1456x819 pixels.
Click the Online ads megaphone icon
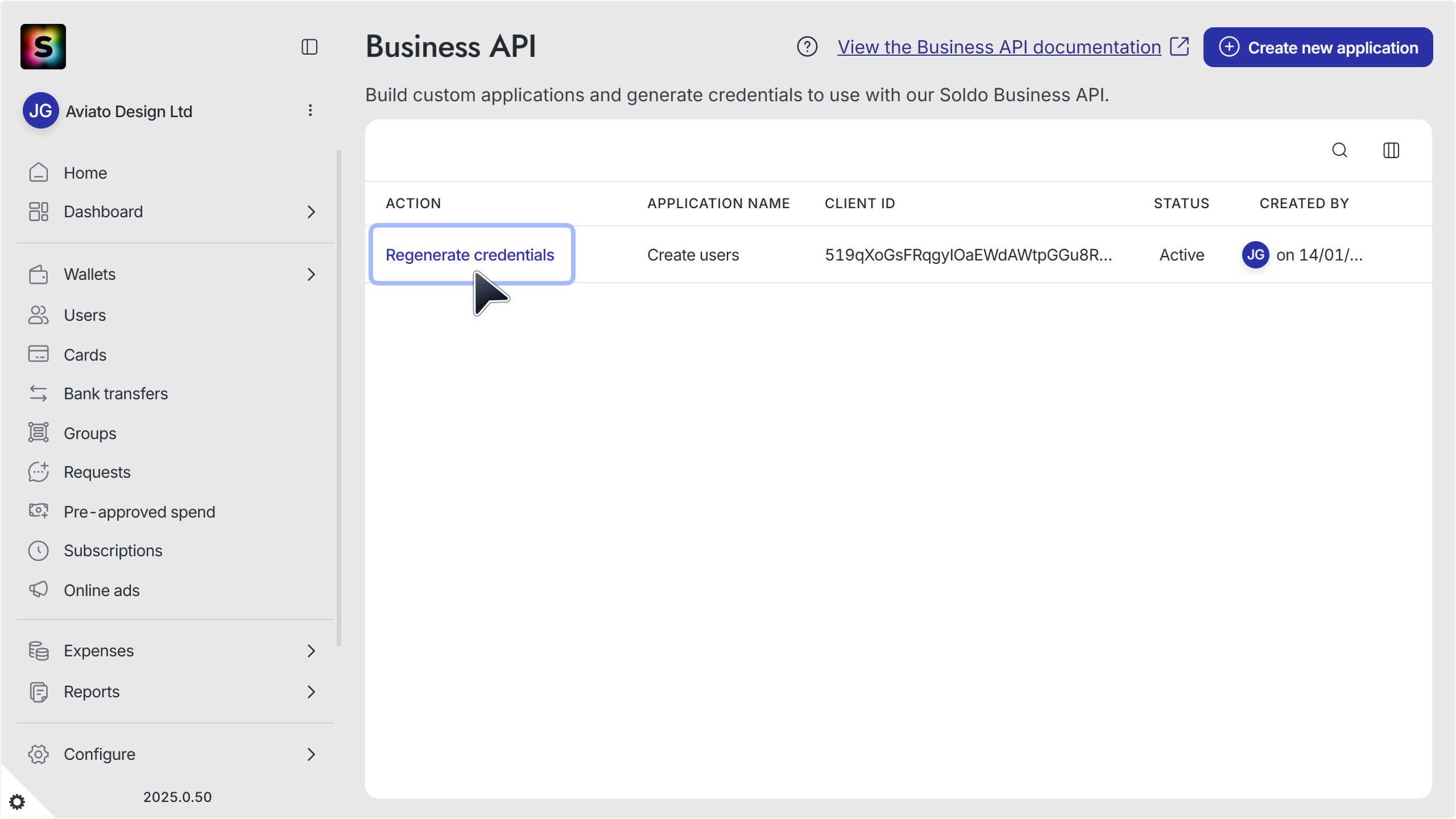pyautogui.click(x=38, y=590)
